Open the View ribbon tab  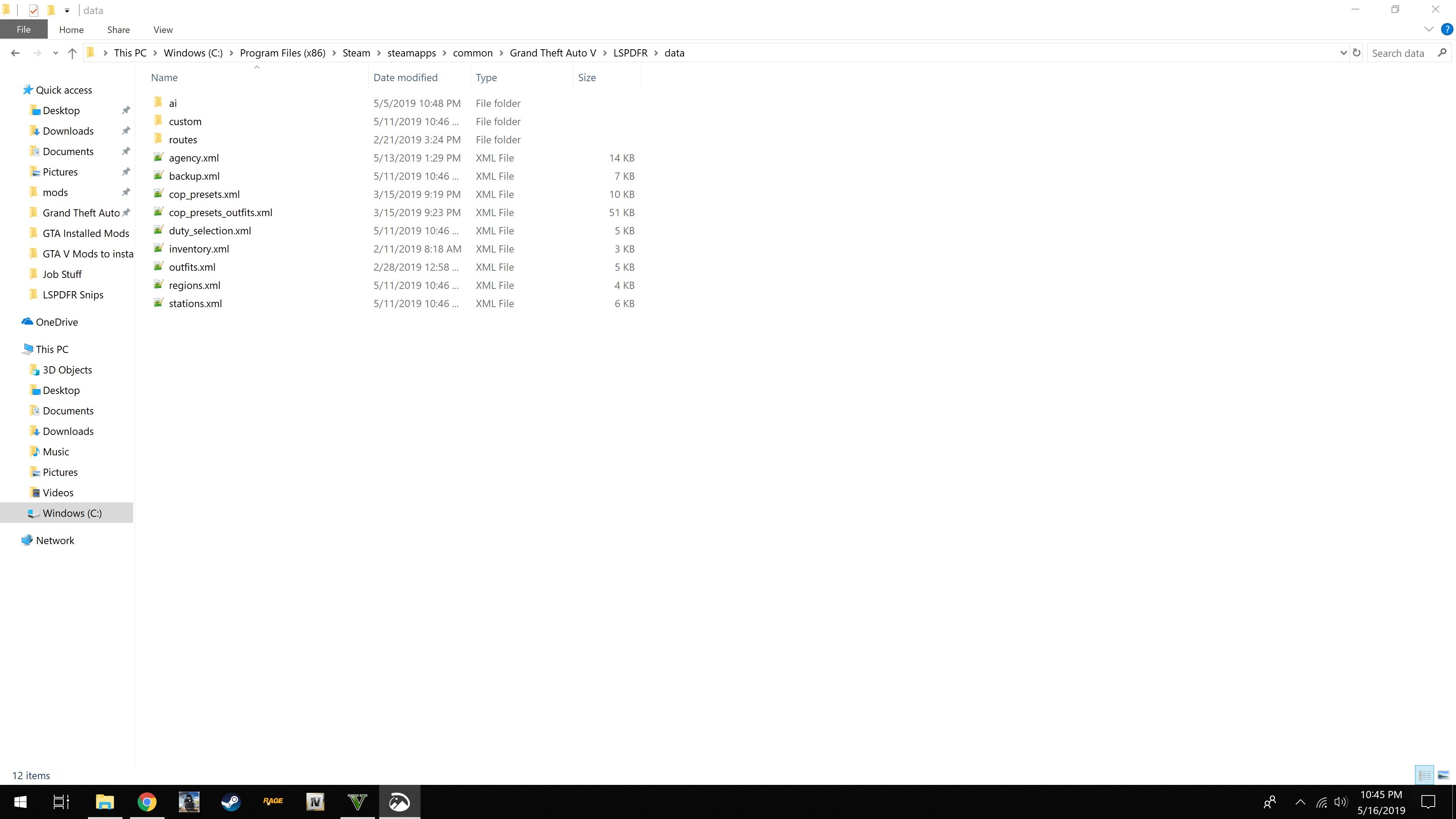point(163,30)
